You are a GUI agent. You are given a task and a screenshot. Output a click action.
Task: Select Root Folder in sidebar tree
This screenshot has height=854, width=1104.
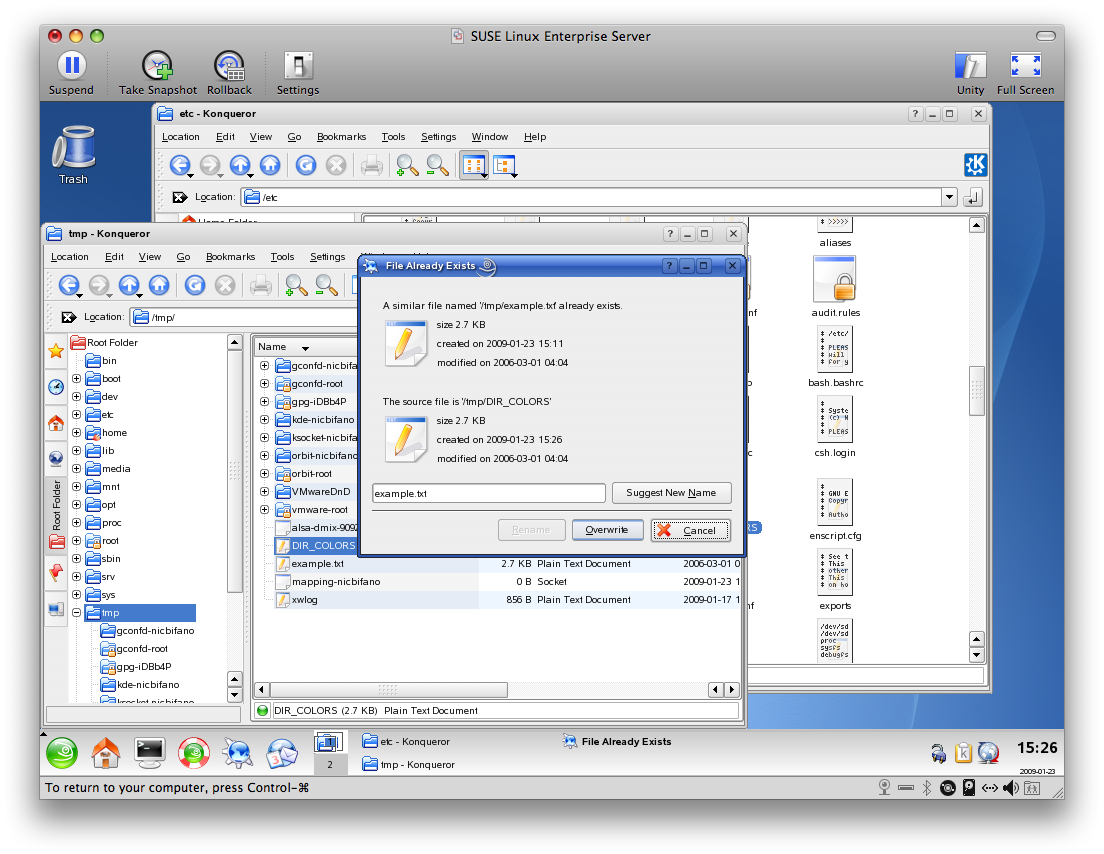104,343
